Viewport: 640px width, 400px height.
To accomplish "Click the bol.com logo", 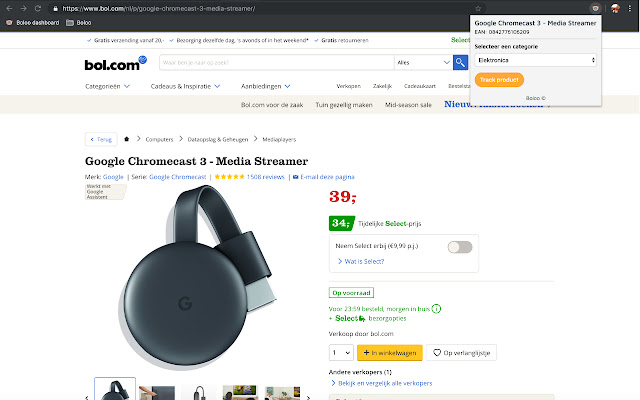I will pyautogui.click(x=115, y=63).
